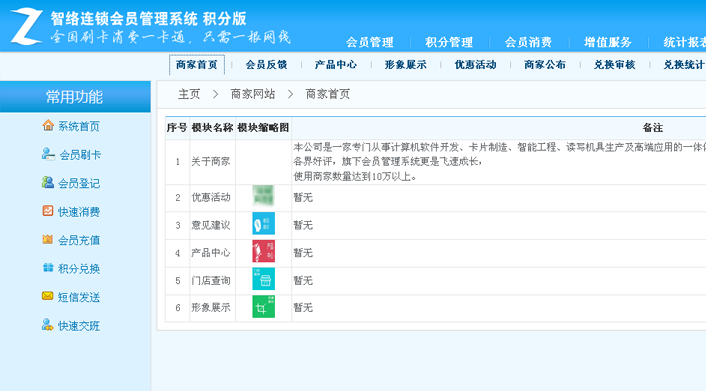Click the chart icon beside 快速消费

click(48, 211)
